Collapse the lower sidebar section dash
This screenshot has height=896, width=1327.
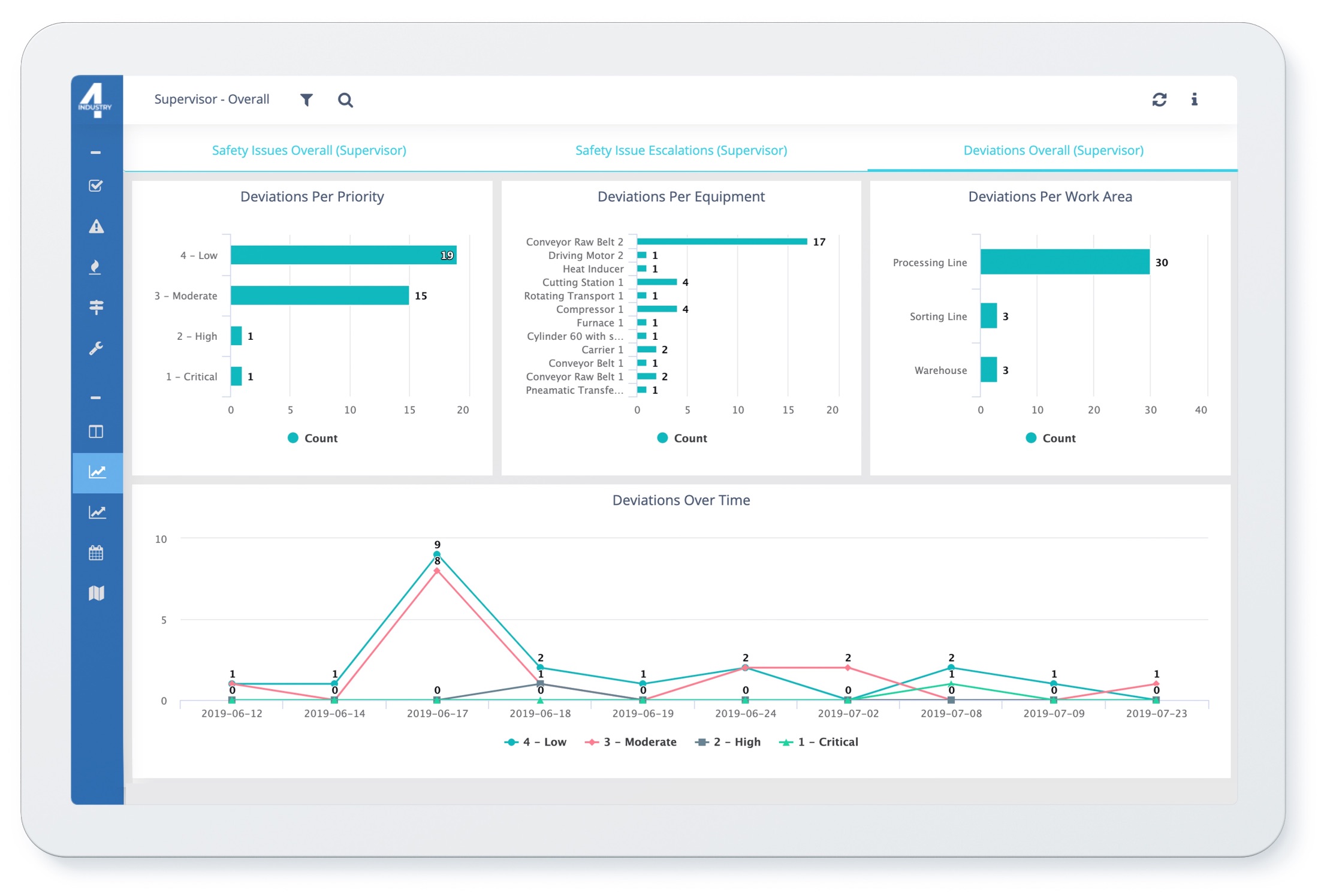(x=96, y=397)
